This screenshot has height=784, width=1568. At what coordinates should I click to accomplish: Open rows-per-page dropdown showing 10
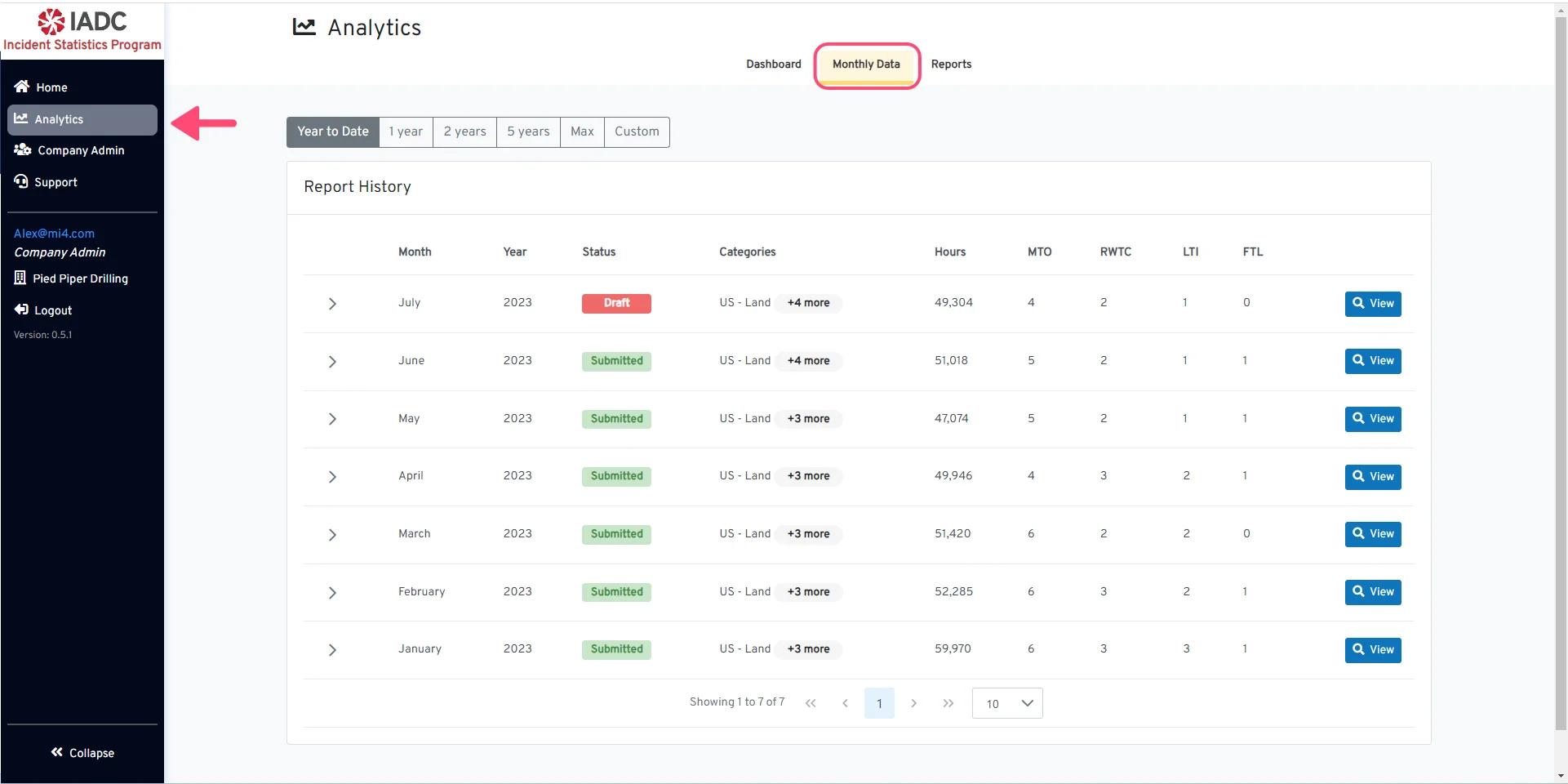[1007, 703]
